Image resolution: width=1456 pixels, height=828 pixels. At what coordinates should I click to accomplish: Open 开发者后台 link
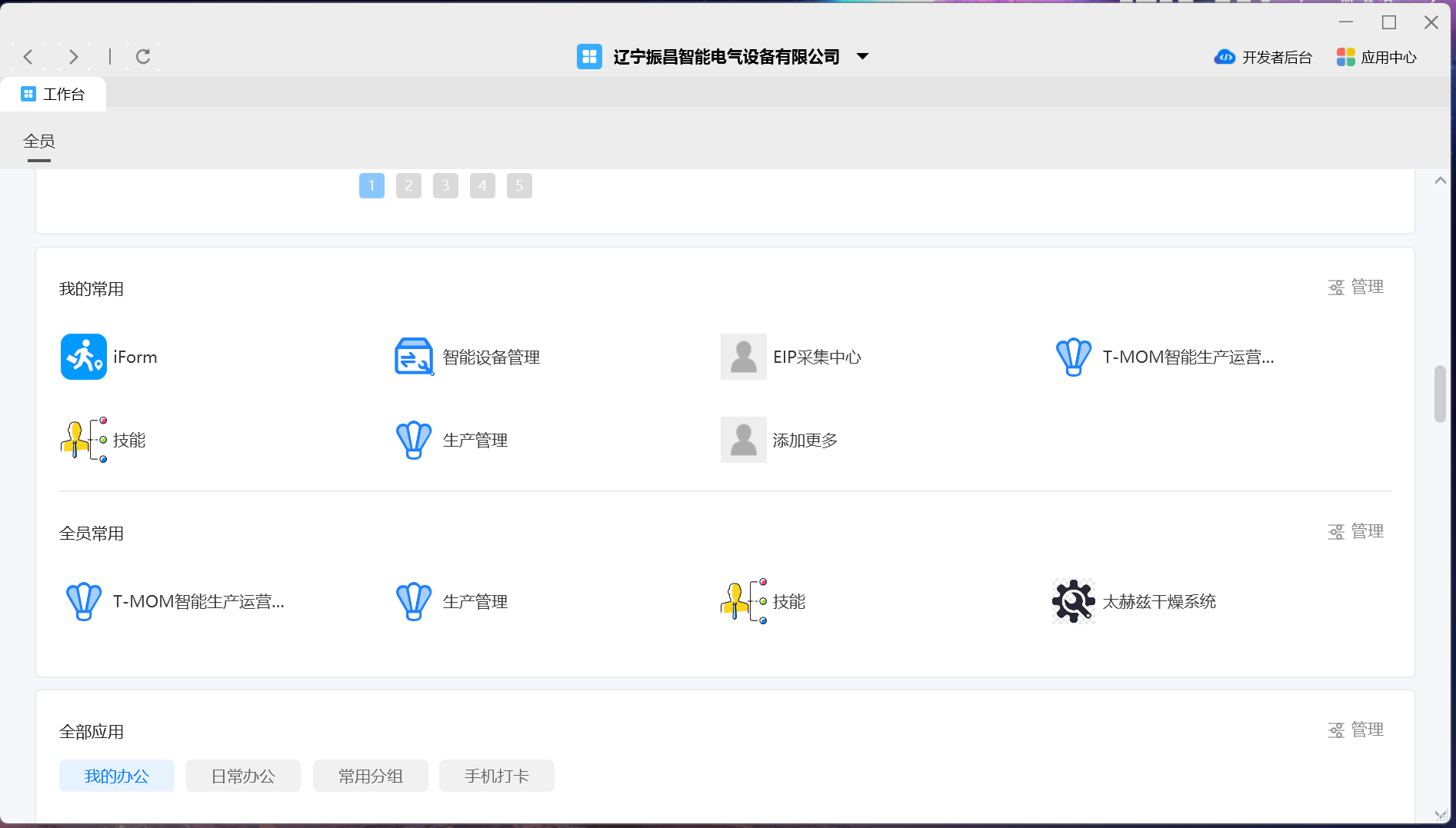coord(1263,58)
